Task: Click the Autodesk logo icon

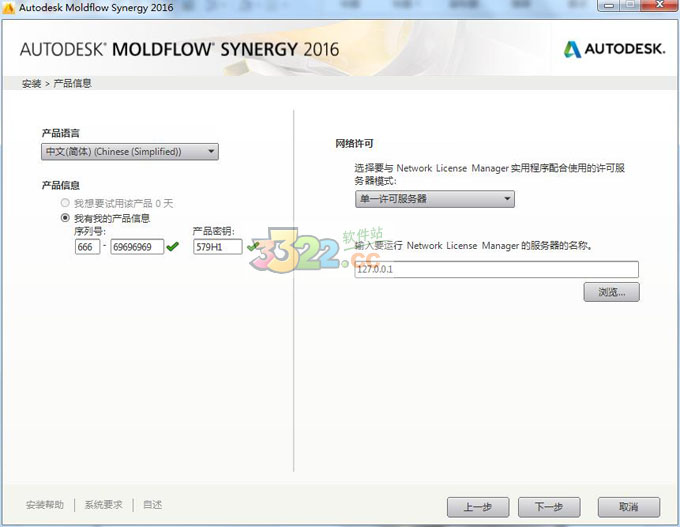Action: (x=572, y=49)
